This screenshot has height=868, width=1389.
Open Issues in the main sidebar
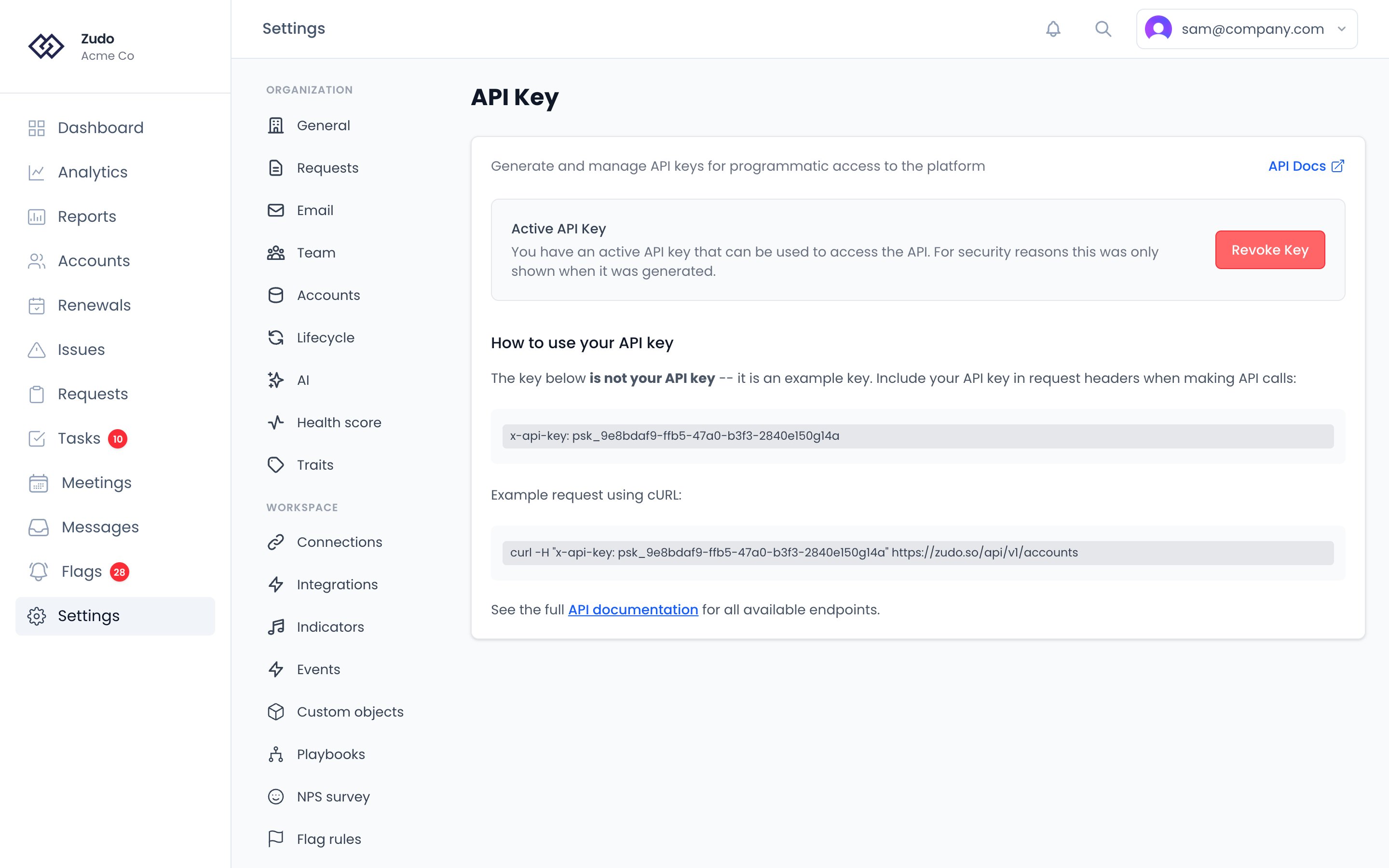(x=115, y=350)
